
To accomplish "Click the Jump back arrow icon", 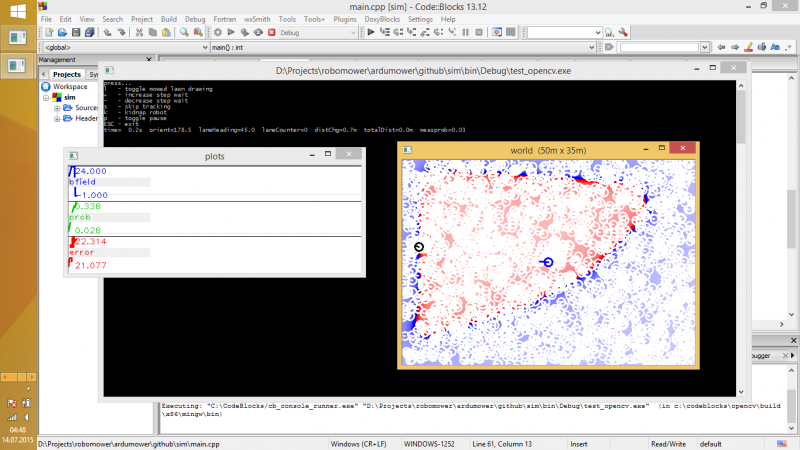I will (x=721, y=47).
